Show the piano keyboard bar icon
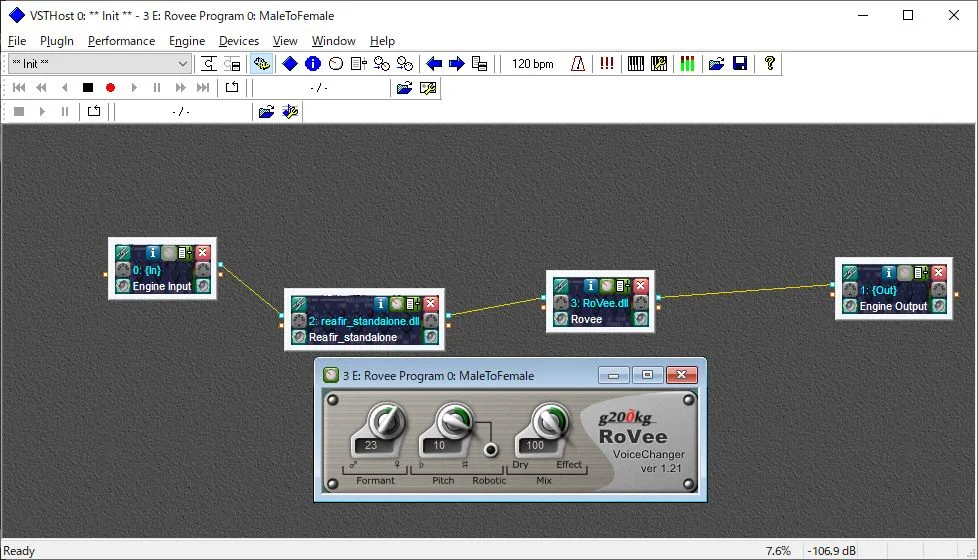The width and height of the screenshot is (978, 560). tap(636, 64)
